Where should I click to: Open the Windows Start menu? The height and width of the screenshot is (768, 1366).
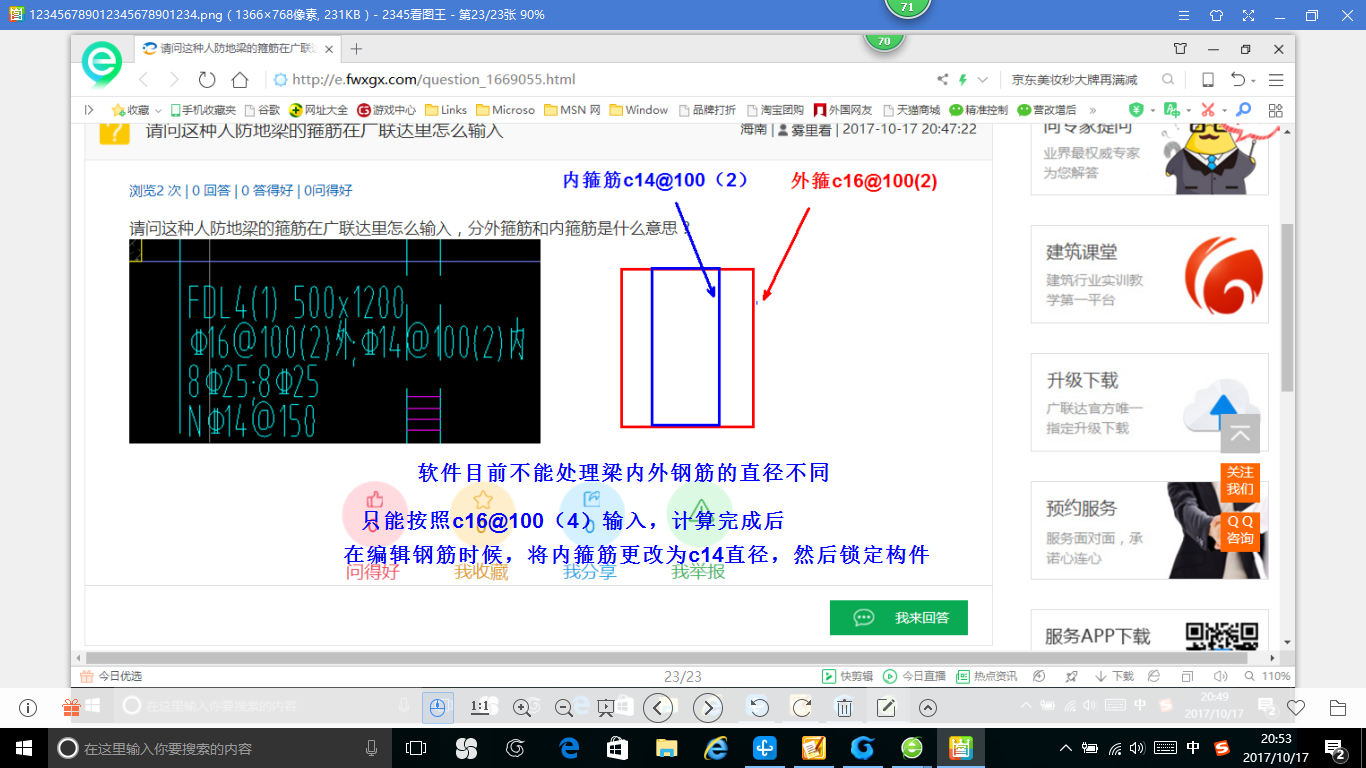point(23,747)
